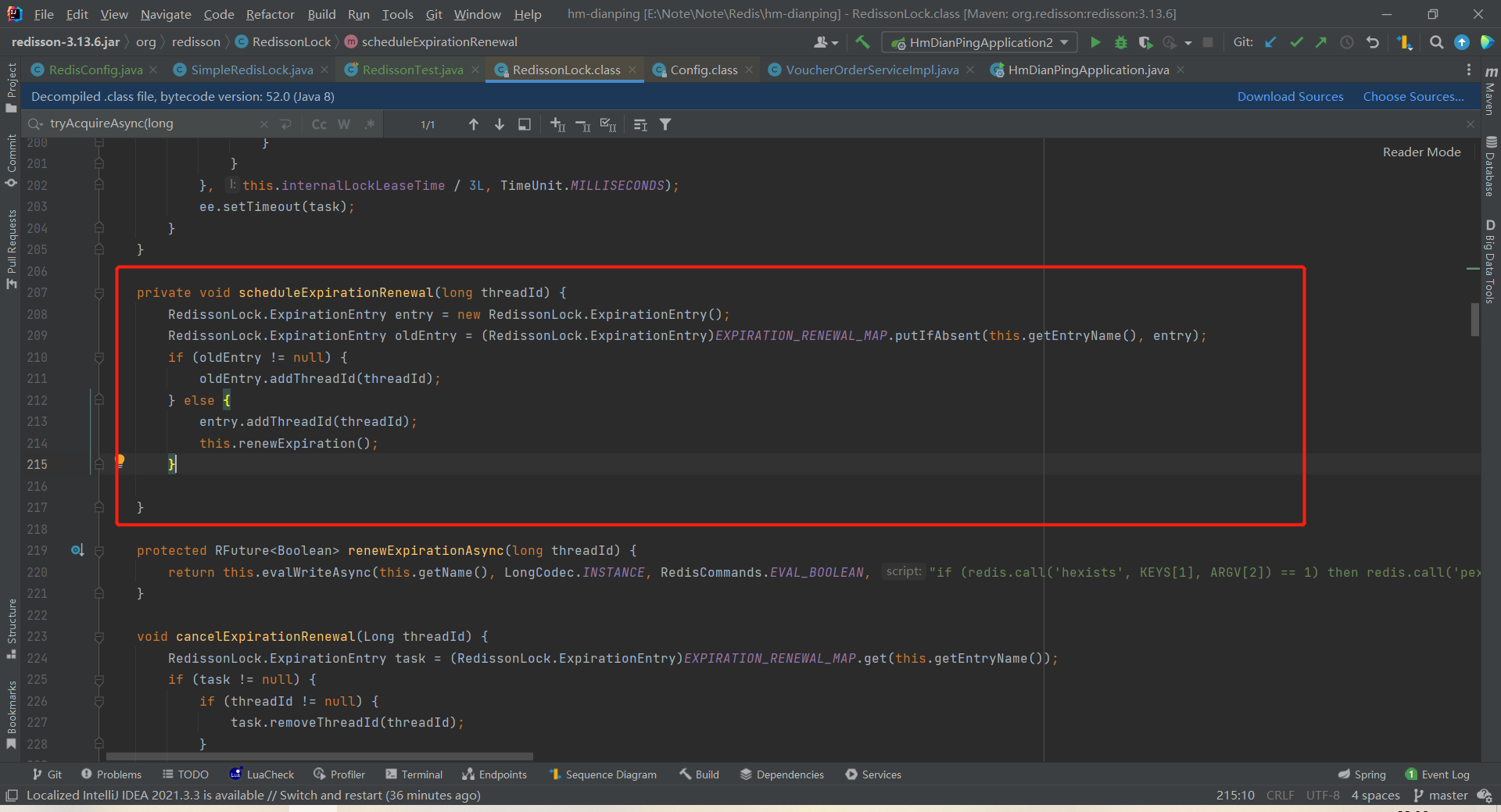The image size is (1501, 812).
Task: Open the Maven tool window sidebar
Action: pyautogui.click(x=1491, y=91)
